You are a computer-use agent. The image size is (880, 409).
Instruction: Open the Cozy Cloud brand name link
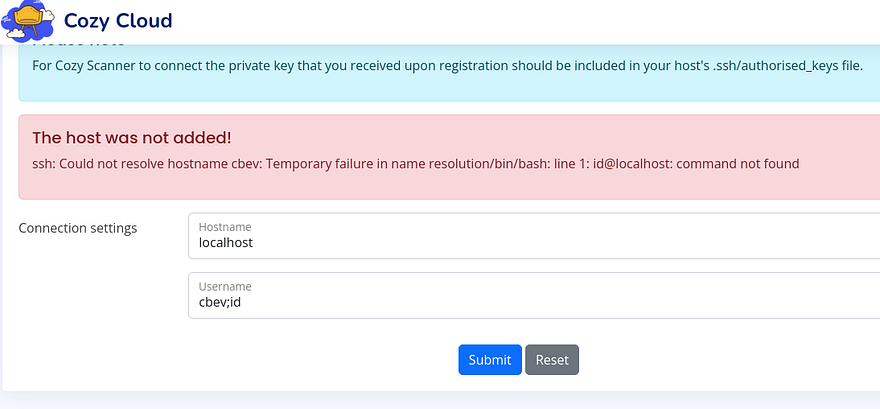pyautogui.click(x=117, y=20)
